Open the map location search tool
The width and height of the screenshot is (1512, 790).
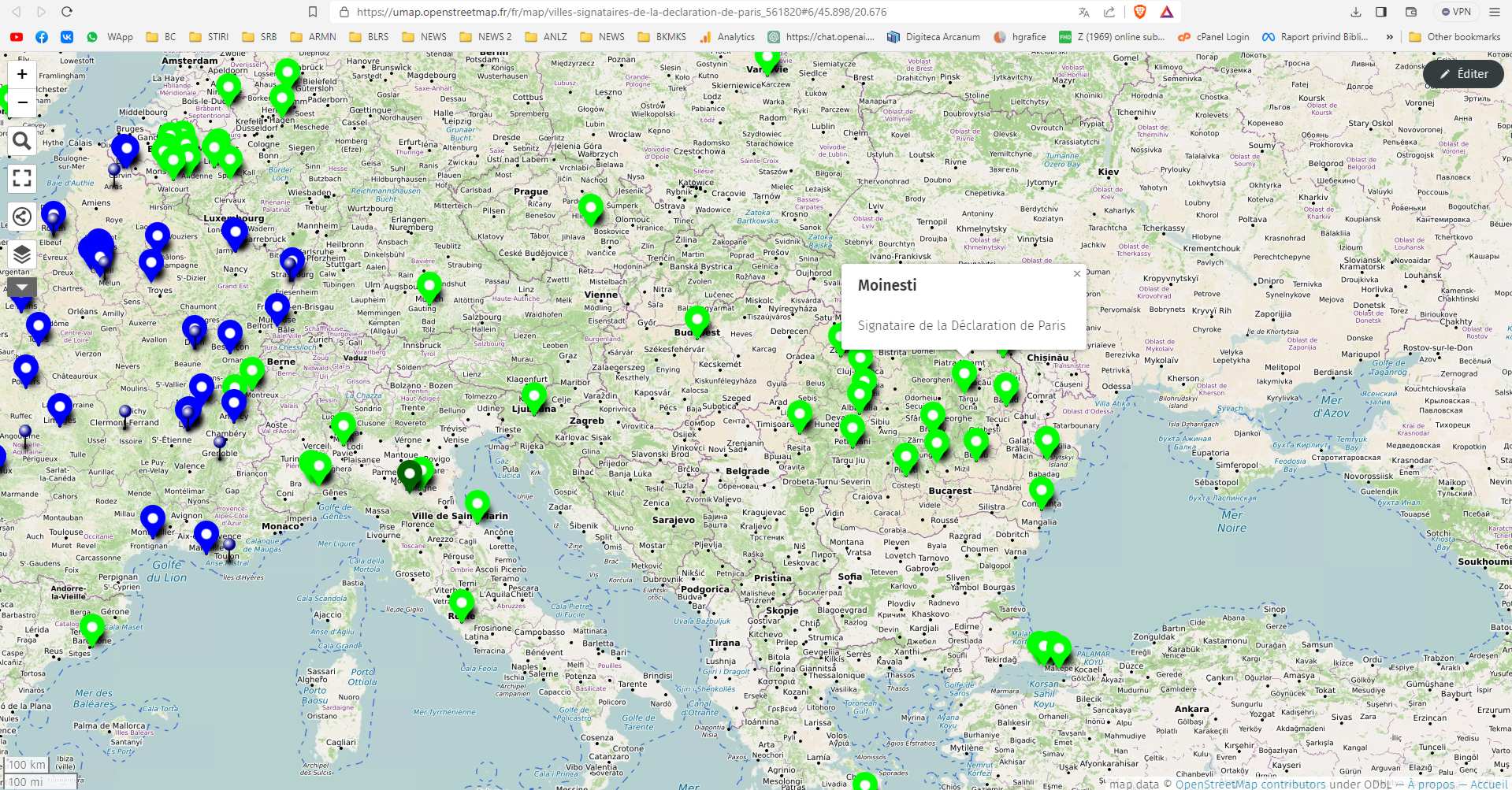(x=22, y=142)
